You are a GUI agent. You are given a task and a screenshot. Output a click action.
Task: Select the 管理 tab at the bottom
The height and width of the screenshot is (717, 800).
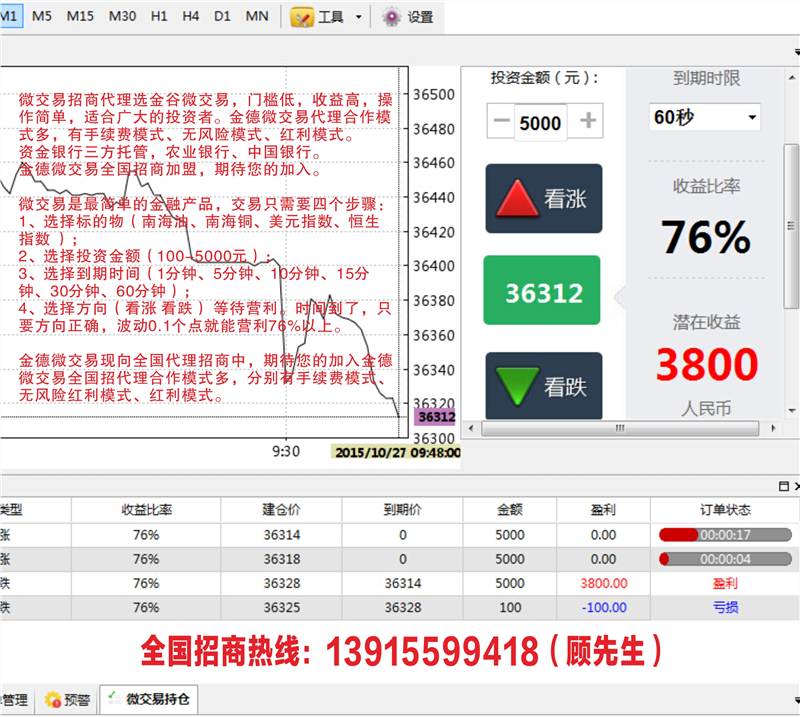click(x=13, y=700)
